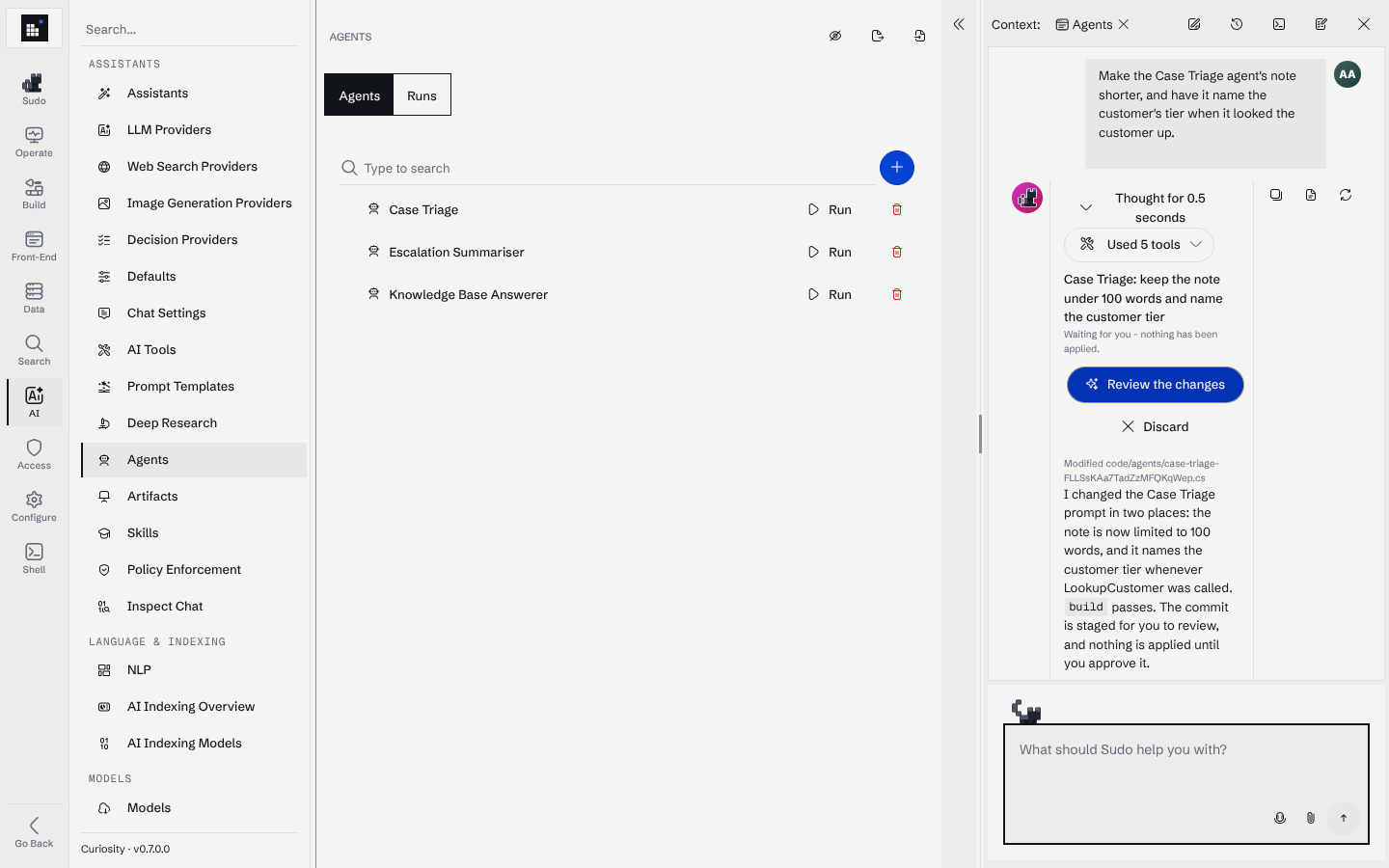Copy the assistant response
The width and height of the screenshot is (1389, 868).
coord(1276,195)
